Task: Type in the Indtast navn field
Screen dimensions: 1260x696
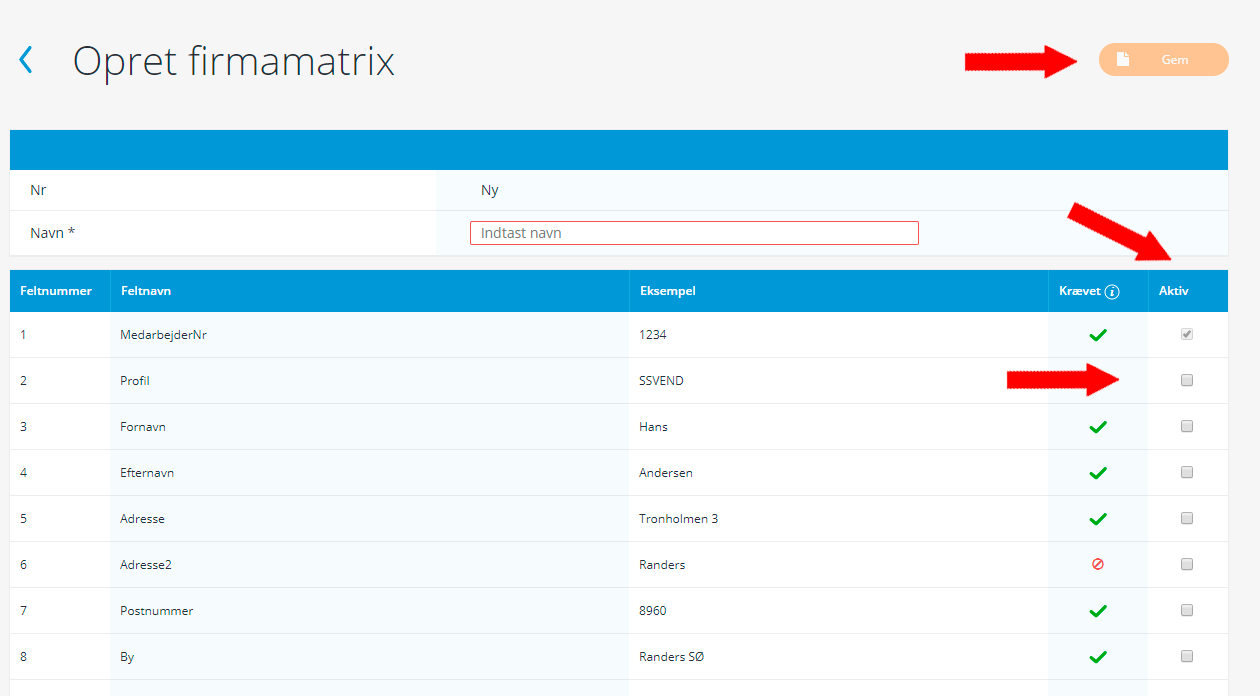Action: [x=694, y=233]
